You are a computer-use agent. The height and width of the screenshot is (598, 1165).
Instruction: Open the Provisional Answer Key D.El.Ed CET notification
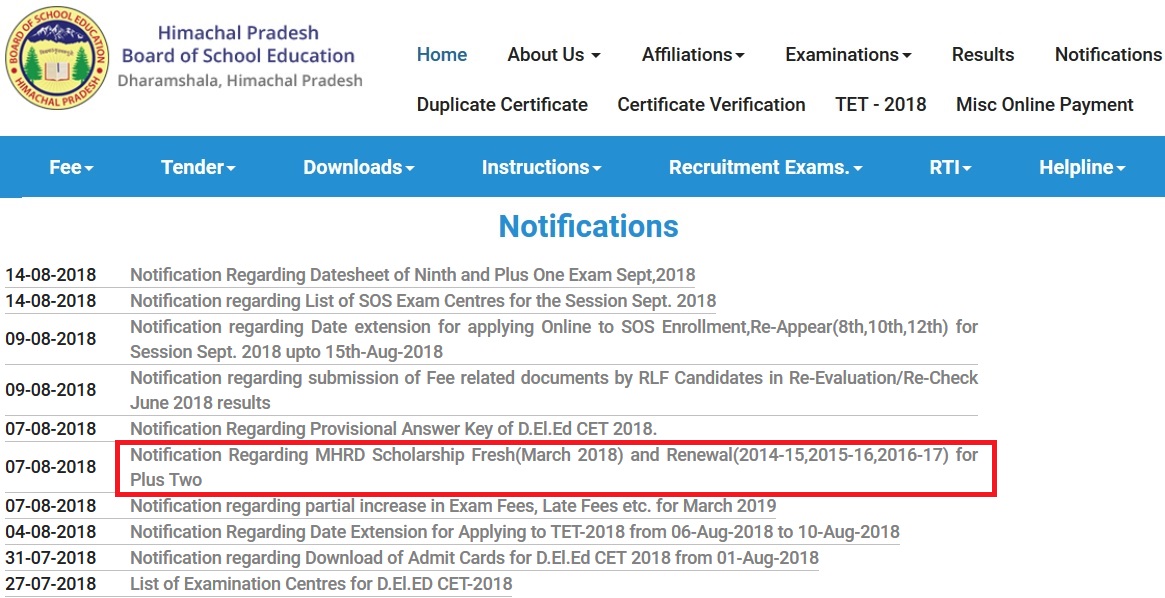[x=393, y=429]
